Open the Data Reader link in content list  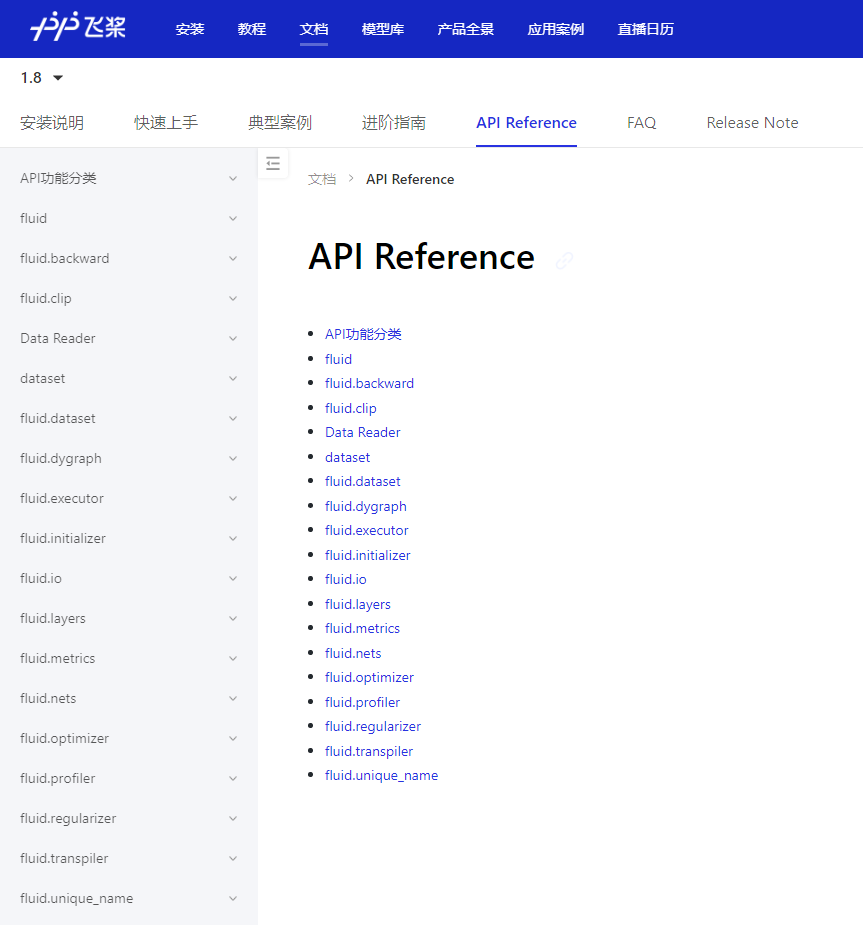(x=362, y=432)
